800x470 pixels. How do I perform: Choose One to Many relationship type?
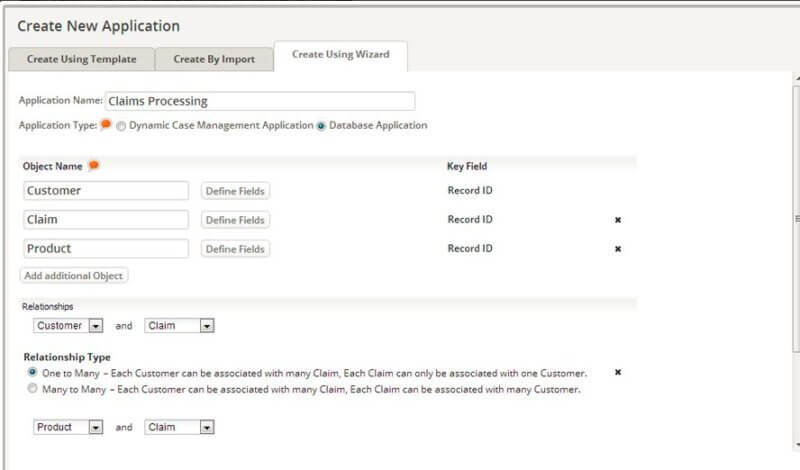click(33, 372)
